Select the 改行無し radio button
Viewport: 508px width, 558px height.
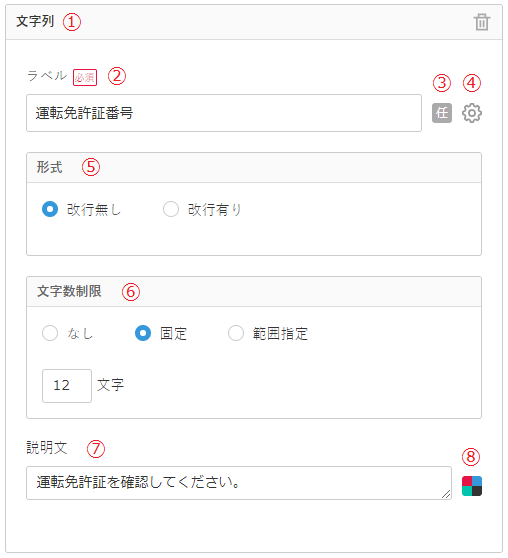coord(50,209)
